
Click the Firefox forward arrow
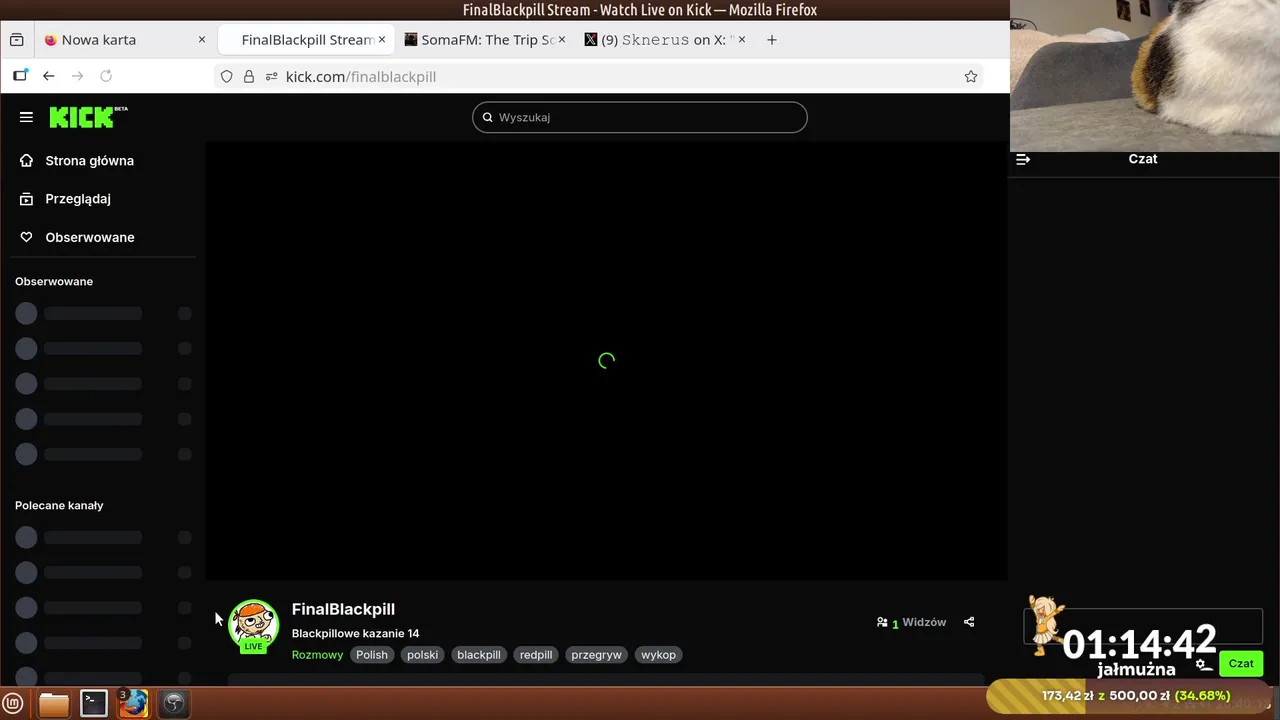[x=77, y=76]
